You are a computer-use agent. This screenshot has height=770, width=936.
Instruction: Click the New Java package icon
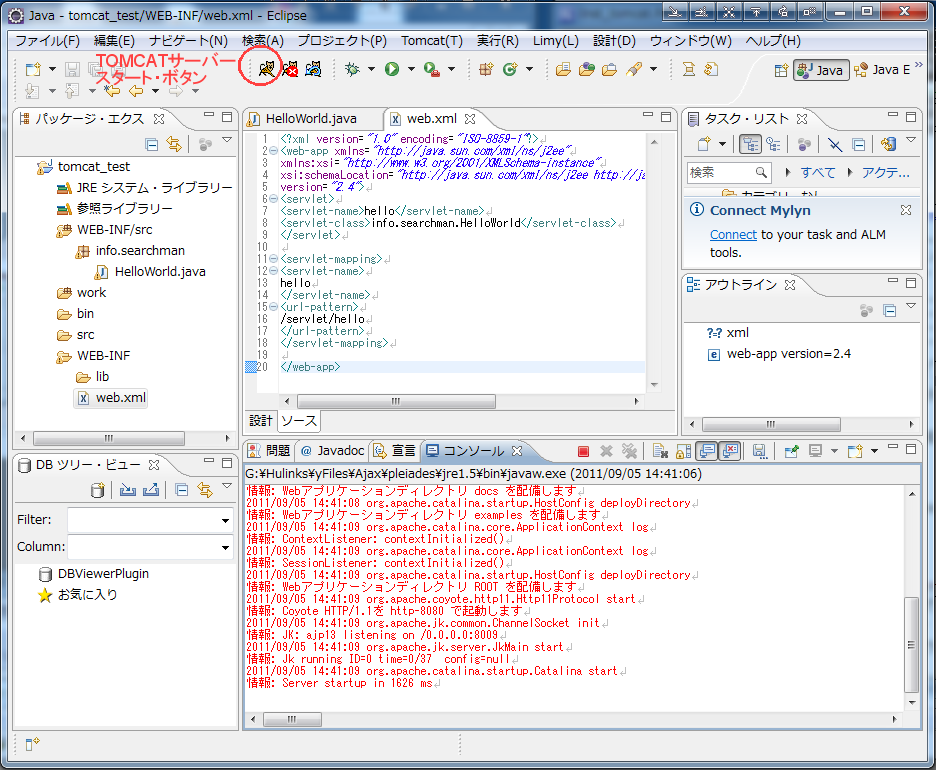click(486, 69)
